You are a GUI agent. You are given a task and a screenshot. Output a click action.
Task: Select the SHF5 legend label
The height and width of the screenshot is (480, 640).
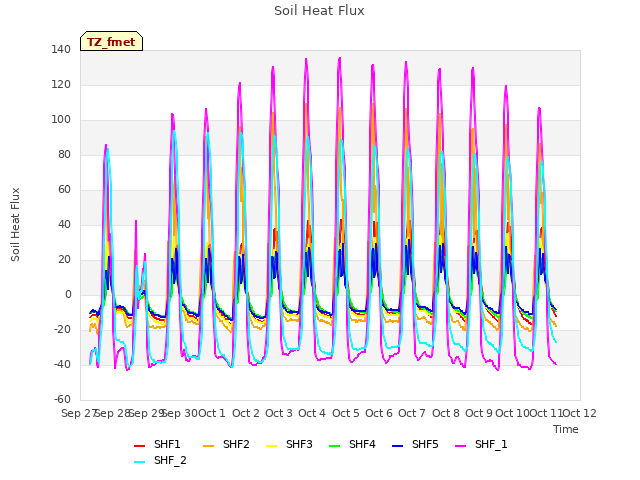pos(425,444)
